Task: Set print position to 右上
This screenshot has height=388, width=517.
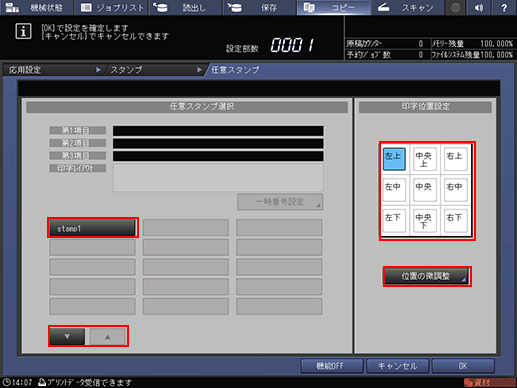Action: (455, 159)
